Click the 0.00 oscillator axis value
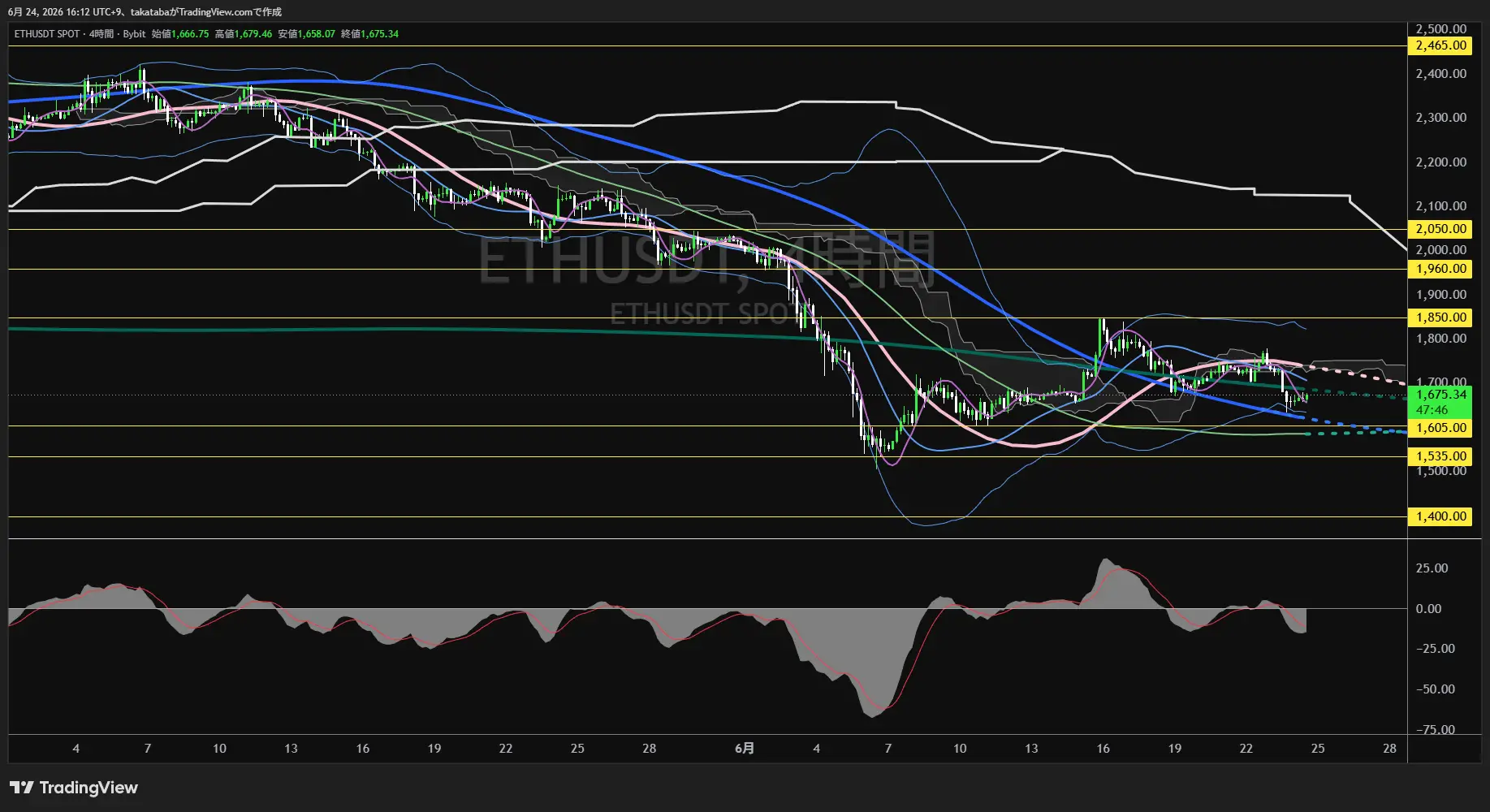 pos(1428,609)
